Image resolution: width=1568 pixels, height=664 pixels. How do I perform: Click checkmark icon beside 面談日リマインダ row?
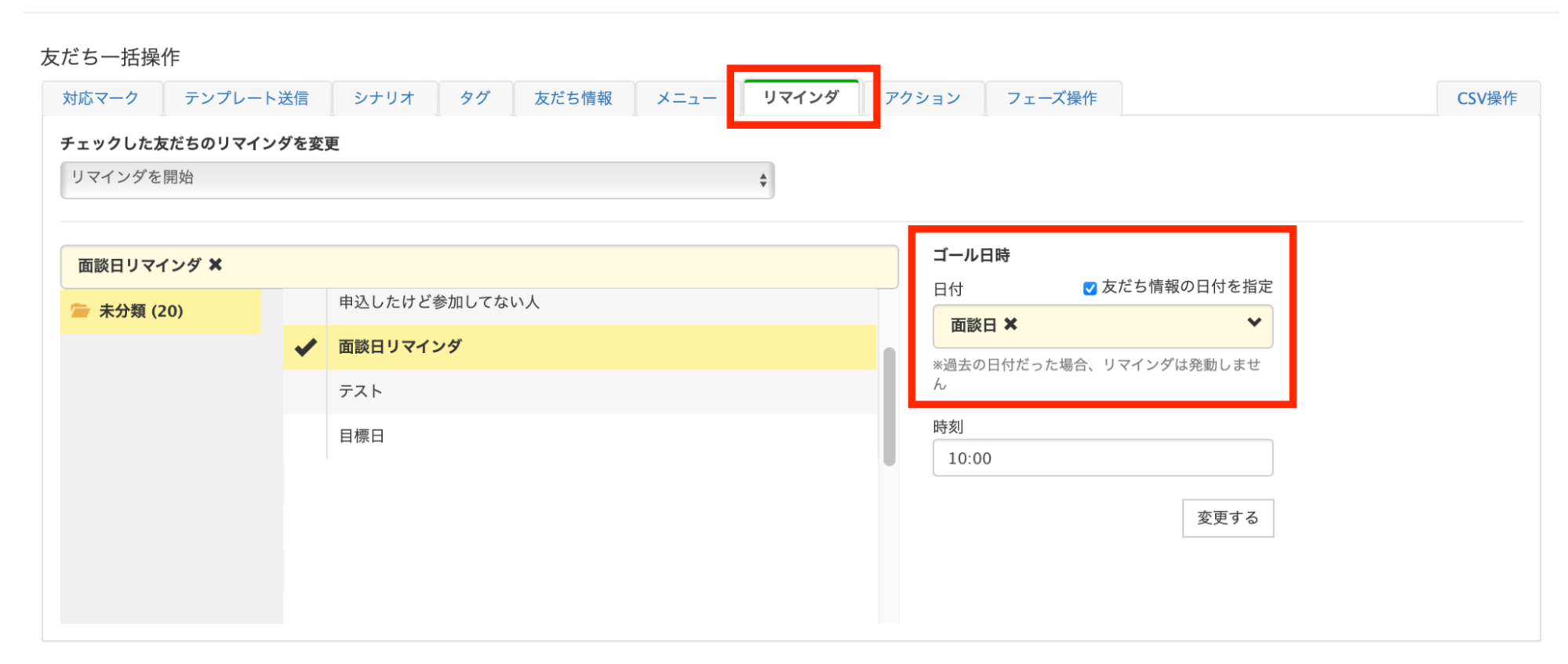305,347
